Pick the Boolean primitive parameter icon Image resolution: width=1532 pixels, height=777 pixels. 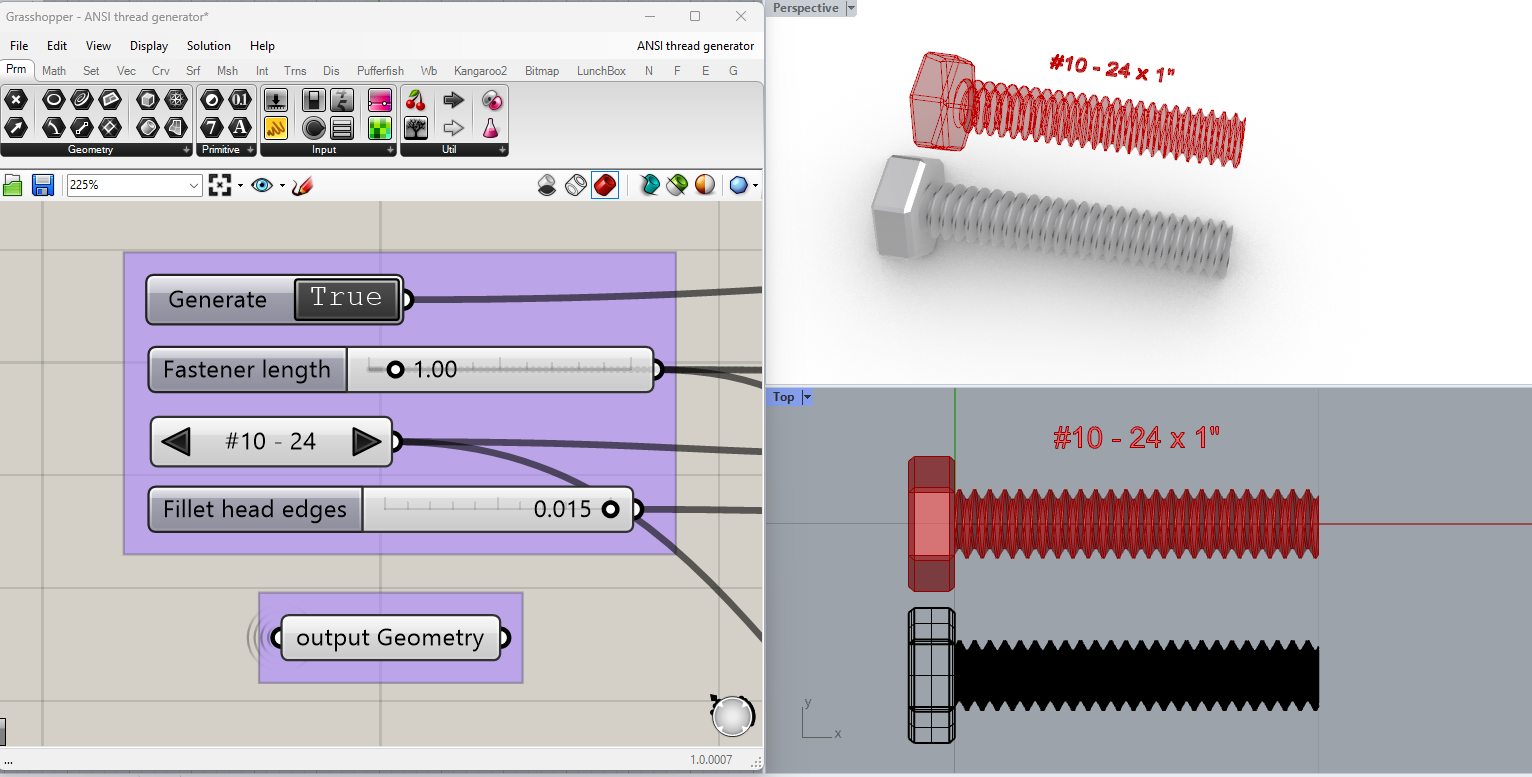[x=212, y=99]
